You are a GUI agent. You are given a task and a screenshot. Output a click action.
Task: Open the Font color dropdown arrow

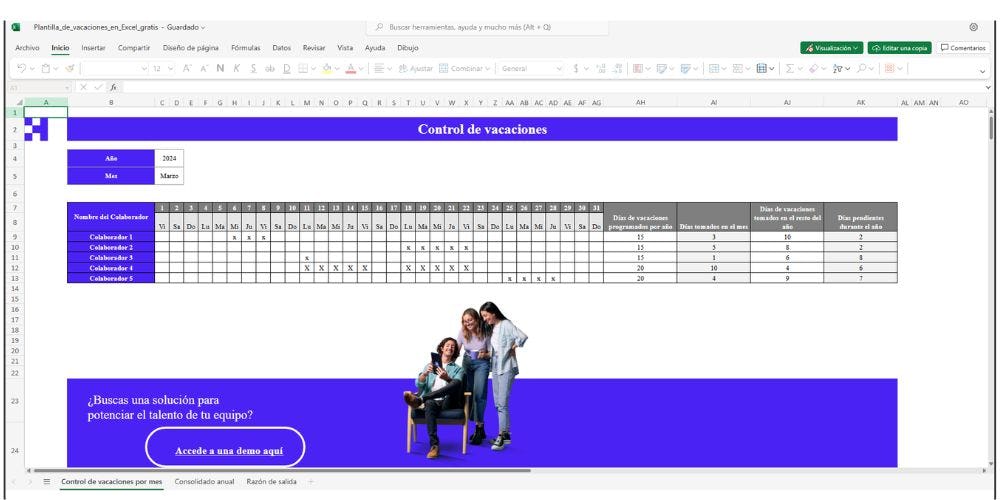[361, 68]
